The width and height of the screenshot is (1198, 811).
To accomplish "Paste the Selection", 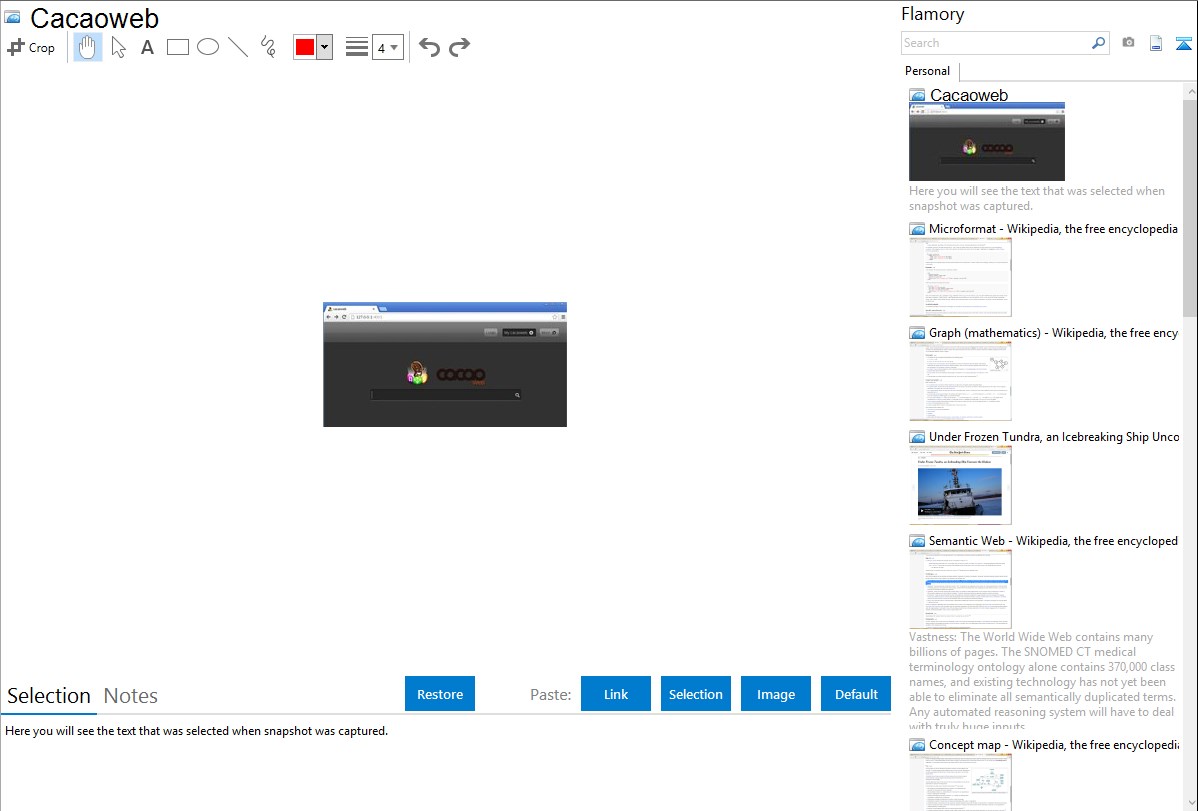I will tap(695, 694).
